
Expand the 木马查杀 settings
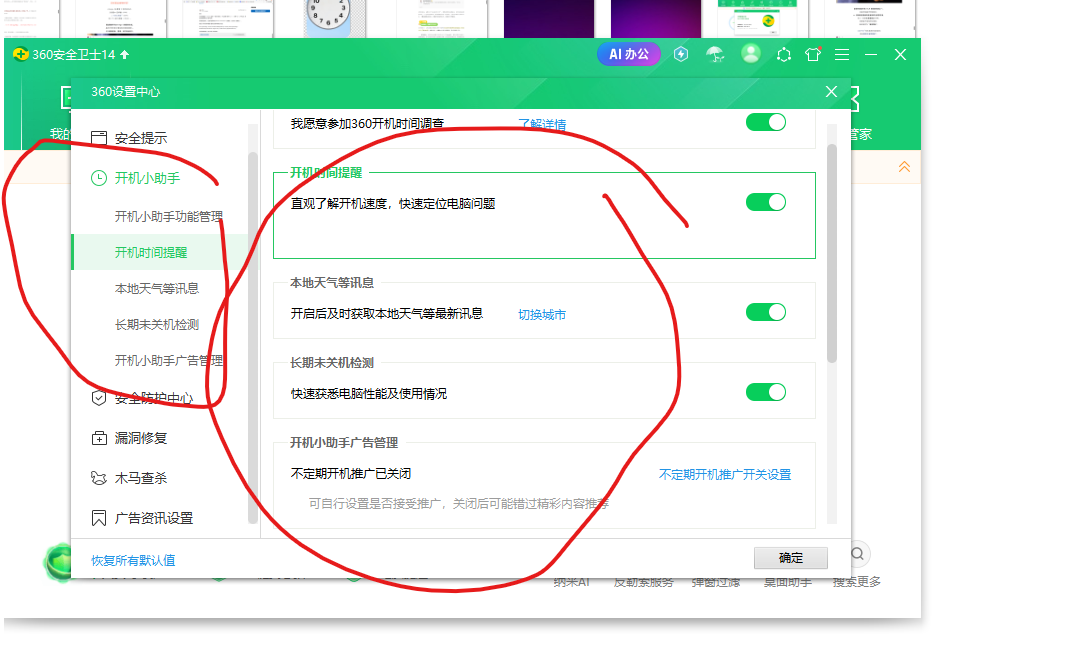click(x=140, y=478)
